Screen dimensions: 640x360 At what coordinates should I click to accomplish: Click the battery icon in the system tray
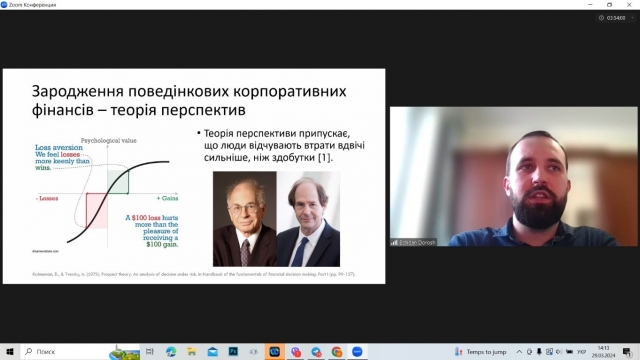569,351
